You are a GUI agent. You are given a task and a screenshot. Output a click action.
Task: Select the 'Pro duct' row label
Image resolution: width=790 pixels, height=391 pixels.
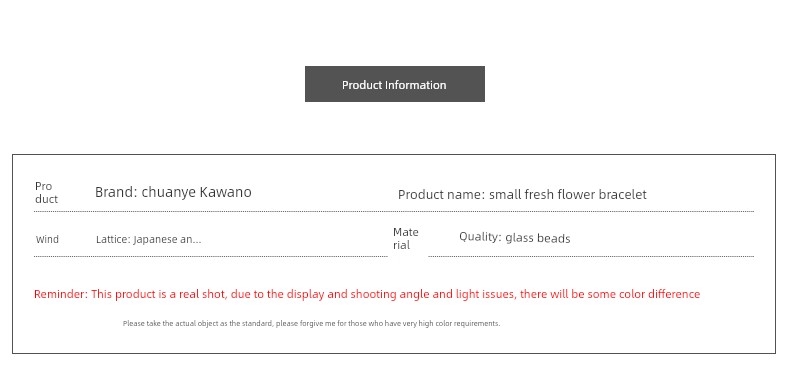[46, 192]
